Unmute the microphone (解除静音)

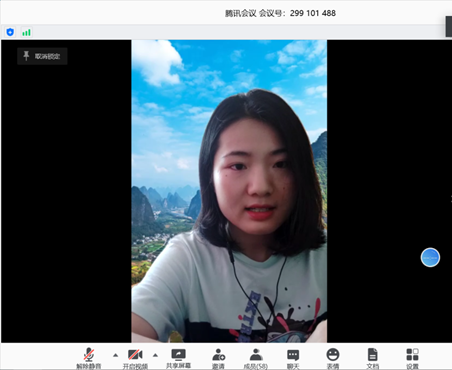(x=89, y=358)
